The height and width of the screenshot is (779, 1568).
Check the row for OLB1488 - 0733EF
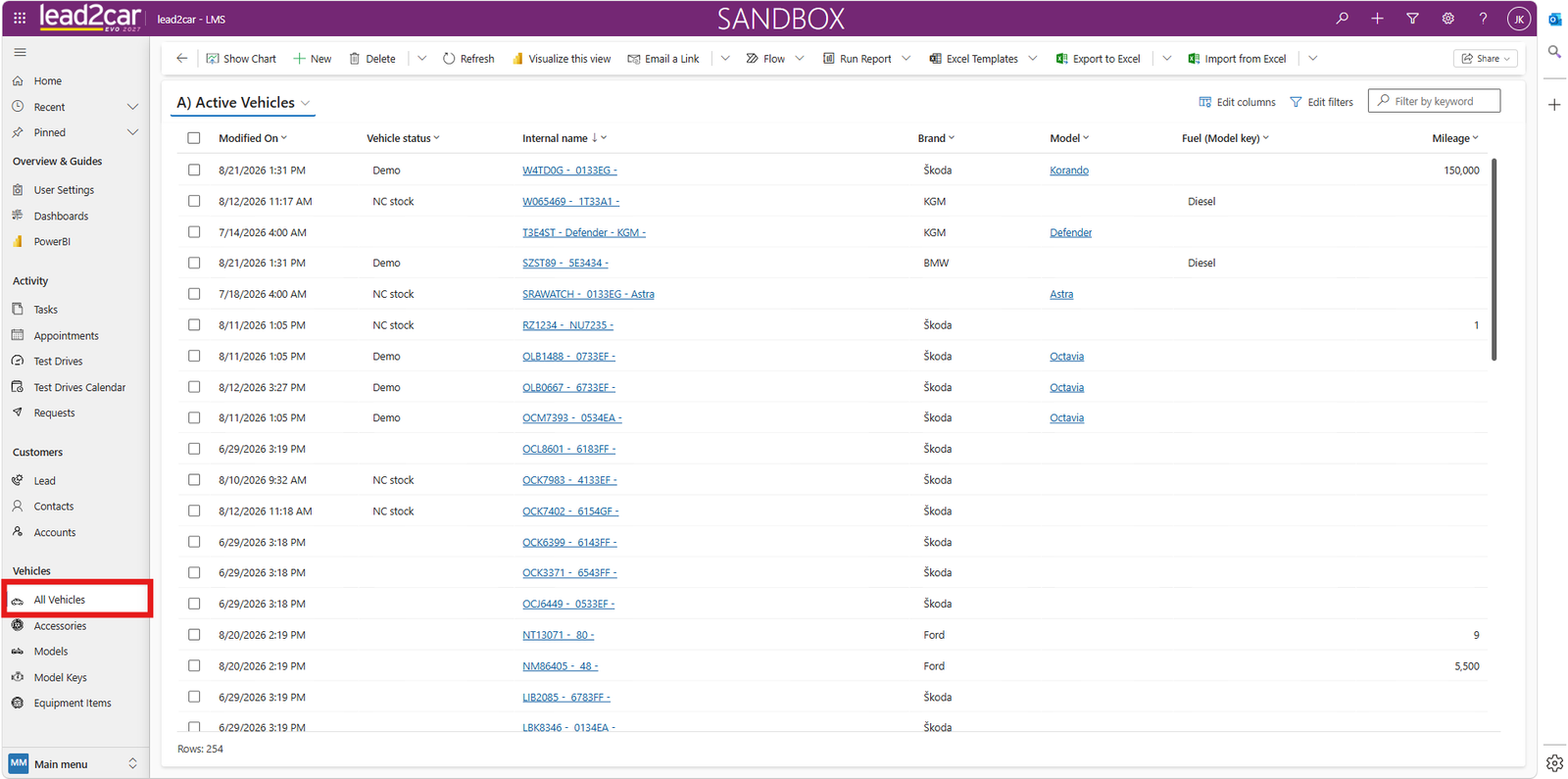click(x=194, y=357)
